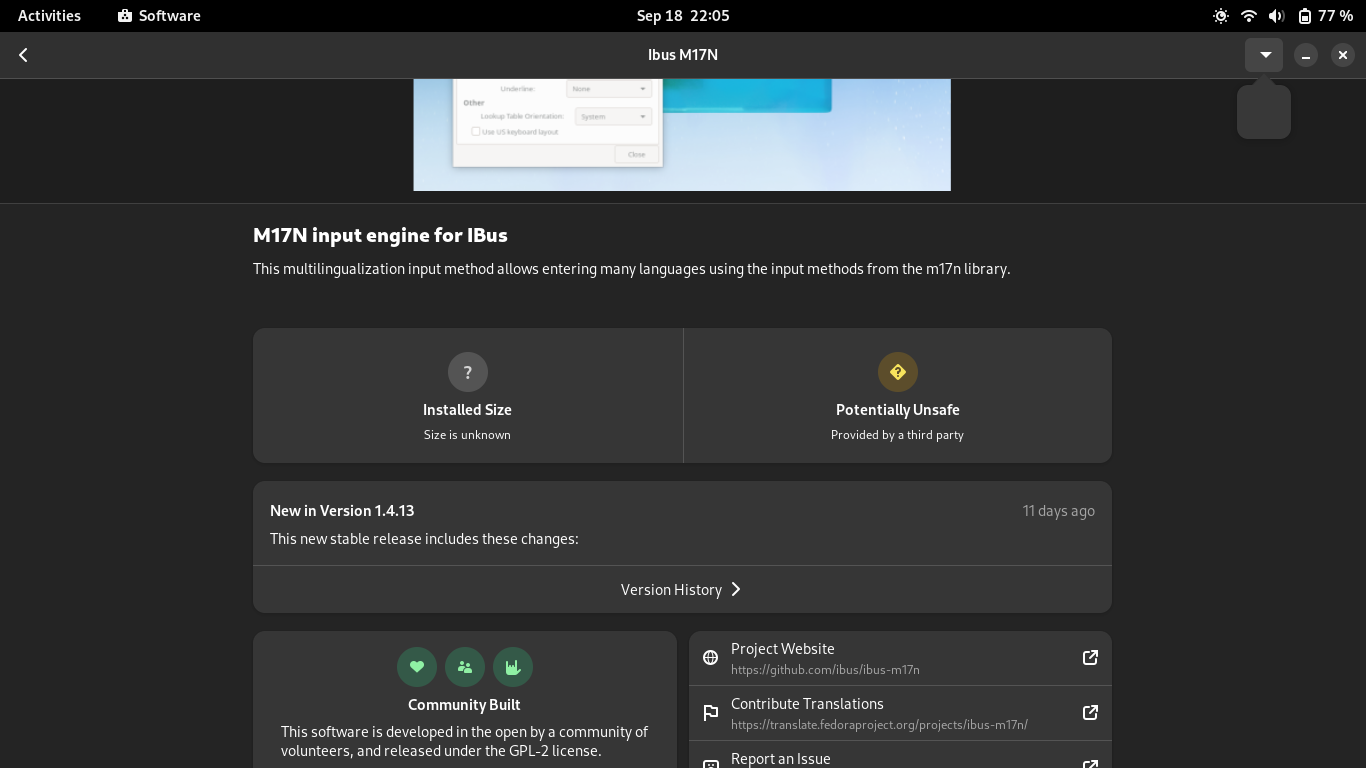Image resolution: width=1366 pixels, height=768 pixels.
Task: Click the battery icon showing 77 %
Action: pos(1305,16)
